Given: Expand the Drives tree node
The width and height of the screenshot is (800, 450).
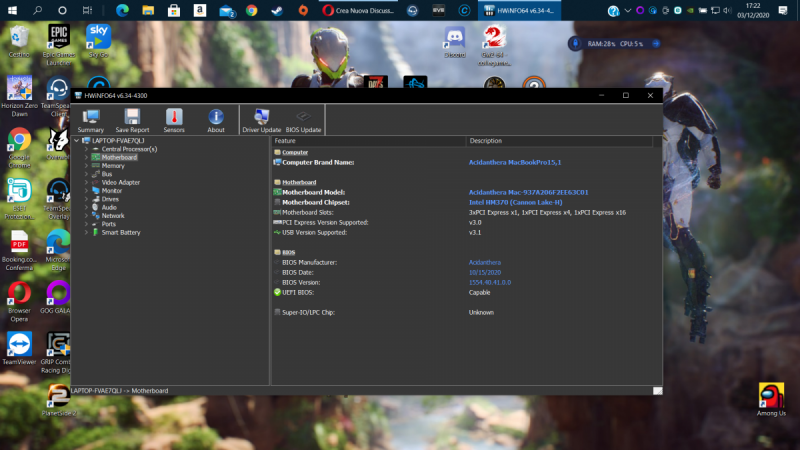Looking at the screenshot, I should [86, 199].
